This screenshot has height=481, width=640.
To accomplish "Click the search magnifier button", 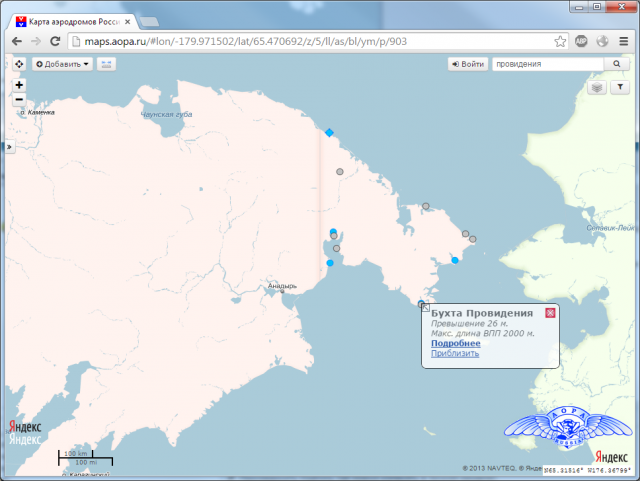I will tap(615, 64).
